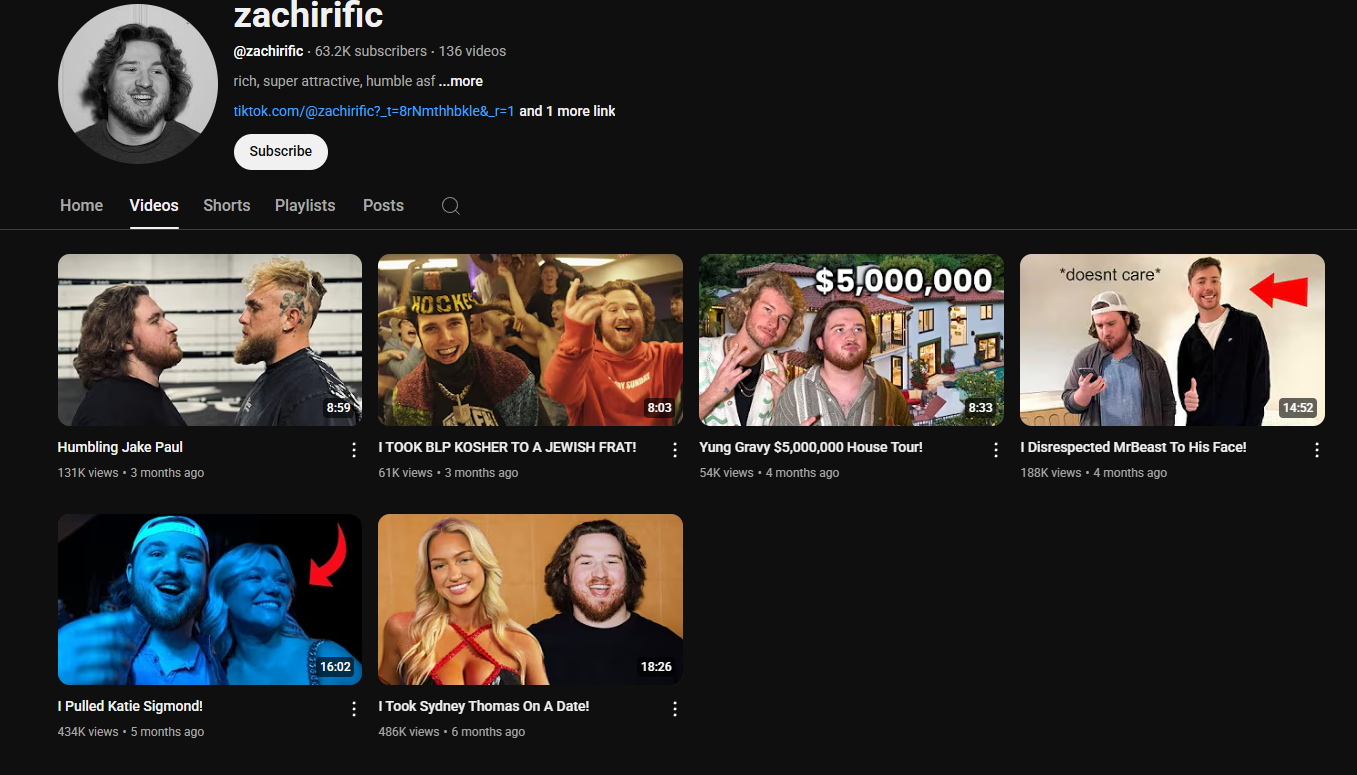Play the I Took Sydney Thomas On A Date thumbnail
The width and height of the screenshot is (1357, 775).
click(x=530, y=598)
